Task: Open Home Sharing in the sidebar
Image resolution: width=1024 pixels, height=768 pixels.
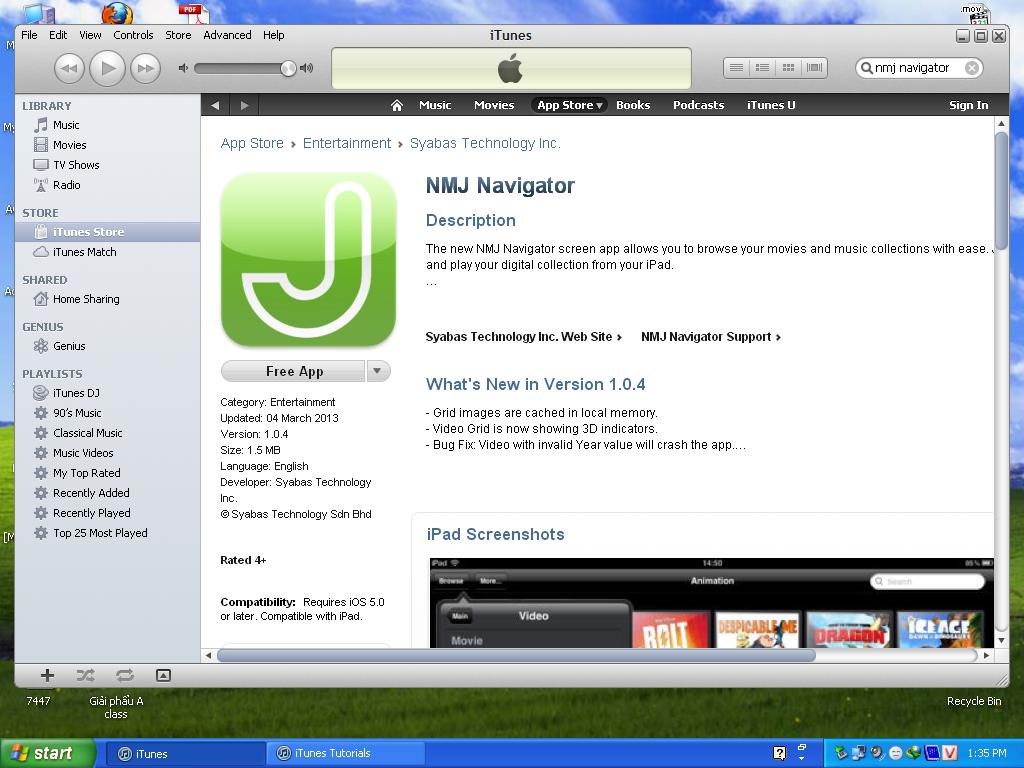Action: (86, 299)
